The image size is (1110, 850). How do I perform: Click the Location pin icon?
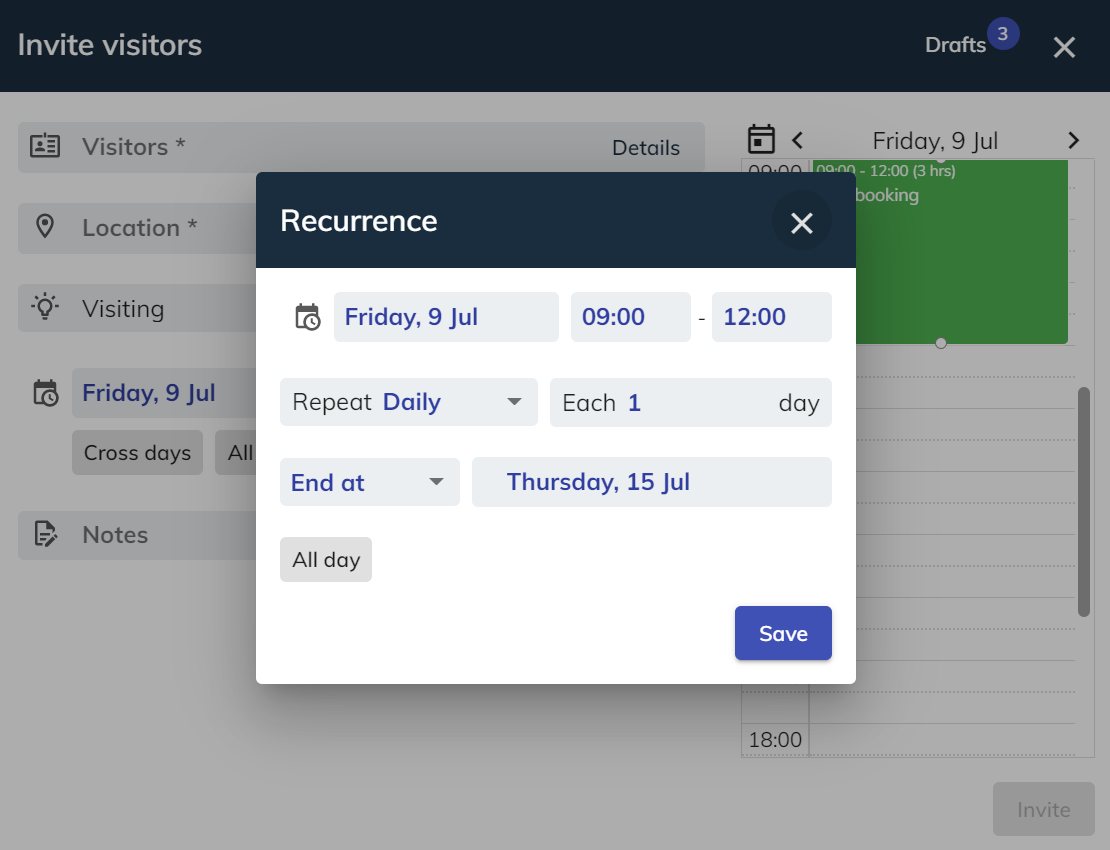[45, 227]
